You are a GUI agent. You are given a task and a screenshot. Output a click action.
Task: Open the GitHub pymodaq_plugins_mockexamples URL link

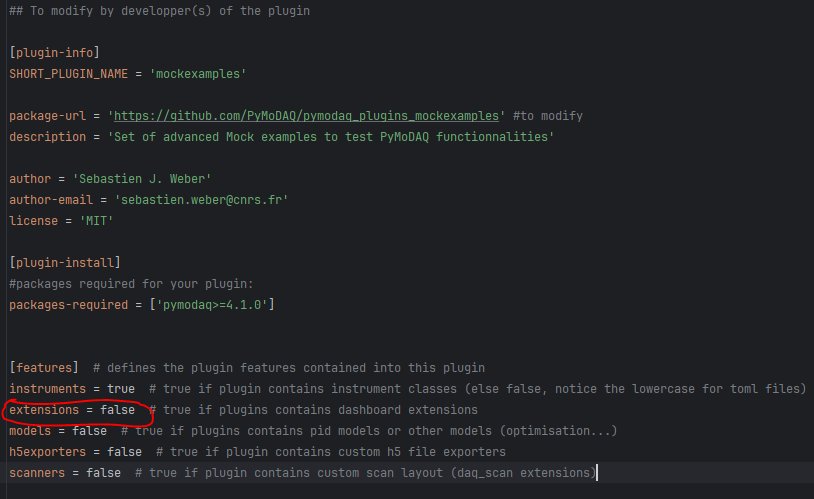[x=306, y=116]
